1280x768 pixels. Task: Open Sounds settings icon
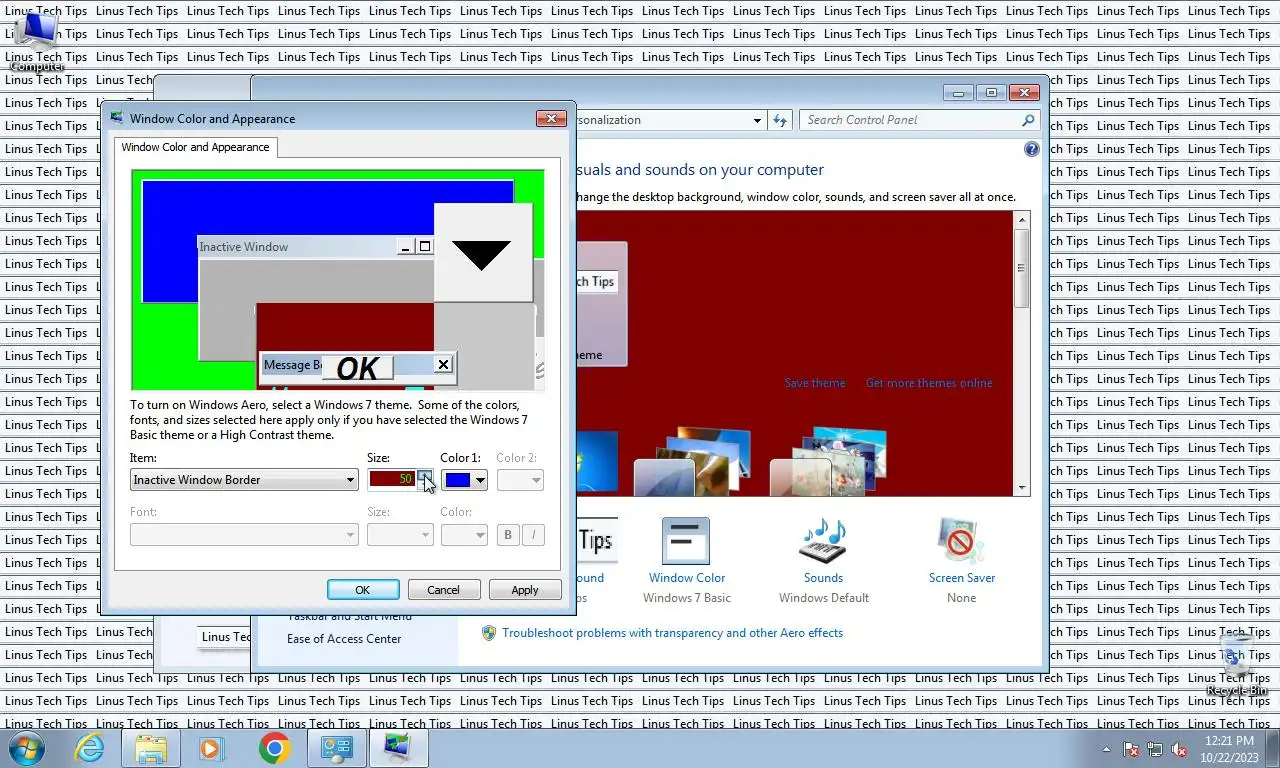(x=823, y=541)
